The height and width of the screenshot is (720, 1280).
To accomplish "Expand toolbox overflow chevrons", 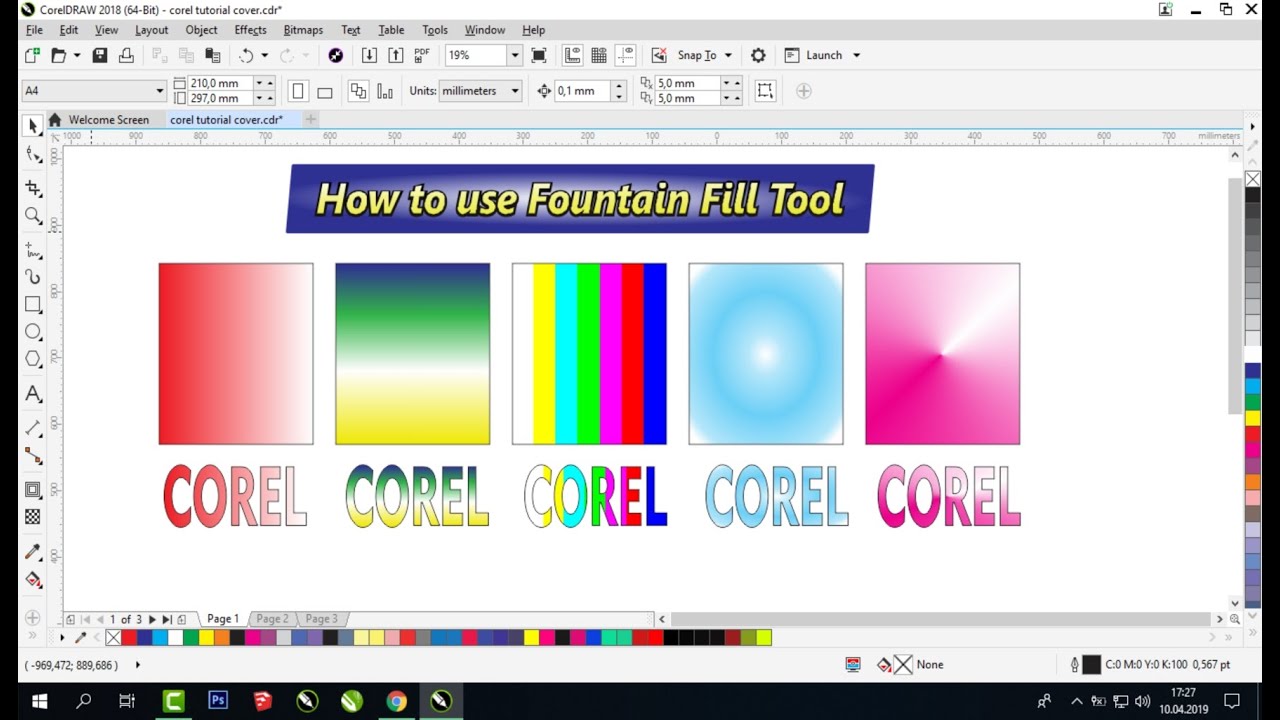I will click(x=32, y=636).
